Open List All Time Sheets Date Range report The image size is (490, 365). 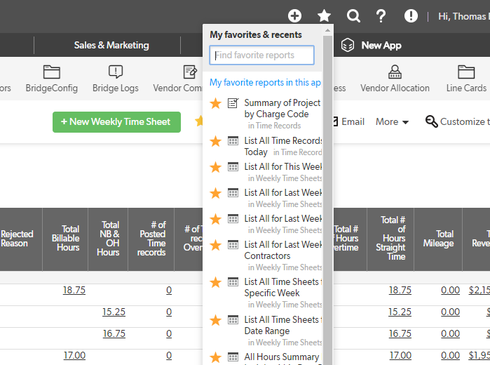pos(283,325)
